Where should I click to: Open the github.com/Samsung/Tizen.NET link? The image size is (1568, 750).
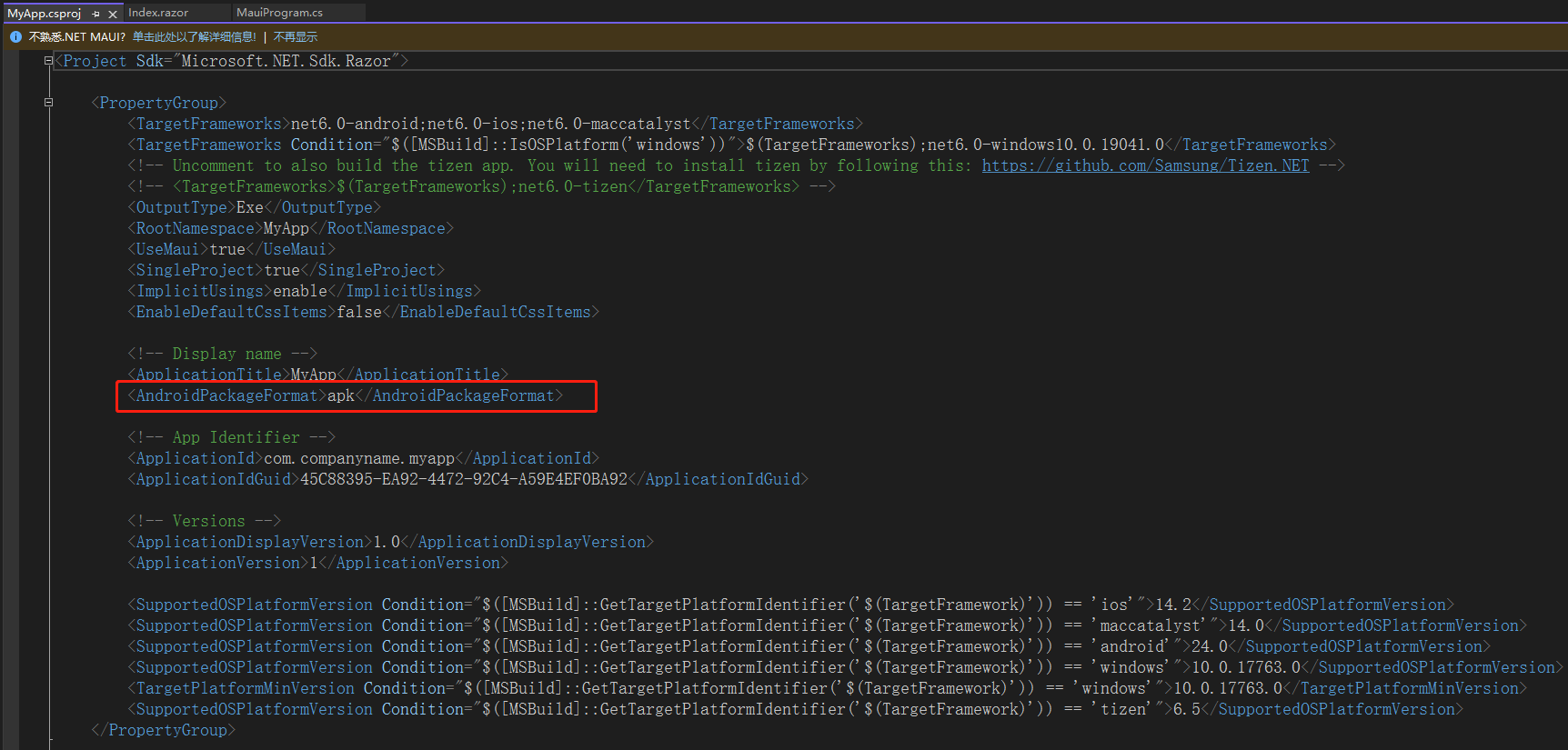(1145, 165)
